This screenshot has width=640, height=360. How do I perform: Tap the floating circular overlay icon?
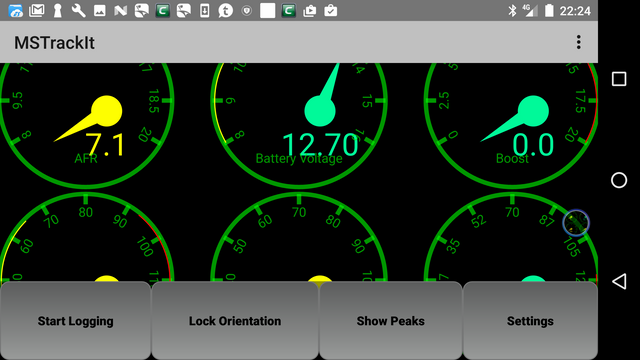point(576,223)
